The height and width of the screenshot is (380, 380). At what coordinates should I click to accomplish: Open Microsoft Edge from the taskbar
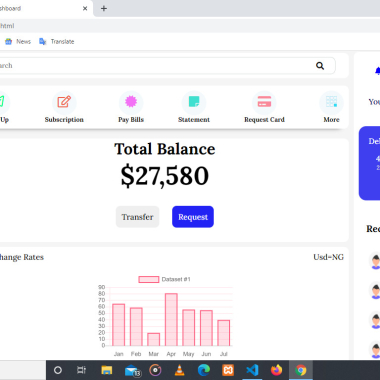pyautogui.click(x=204, y=370)
